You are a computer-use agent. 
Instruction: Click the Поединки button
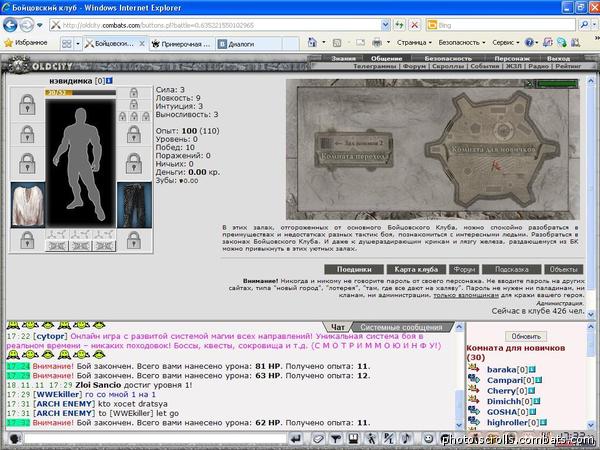[354, 269]
